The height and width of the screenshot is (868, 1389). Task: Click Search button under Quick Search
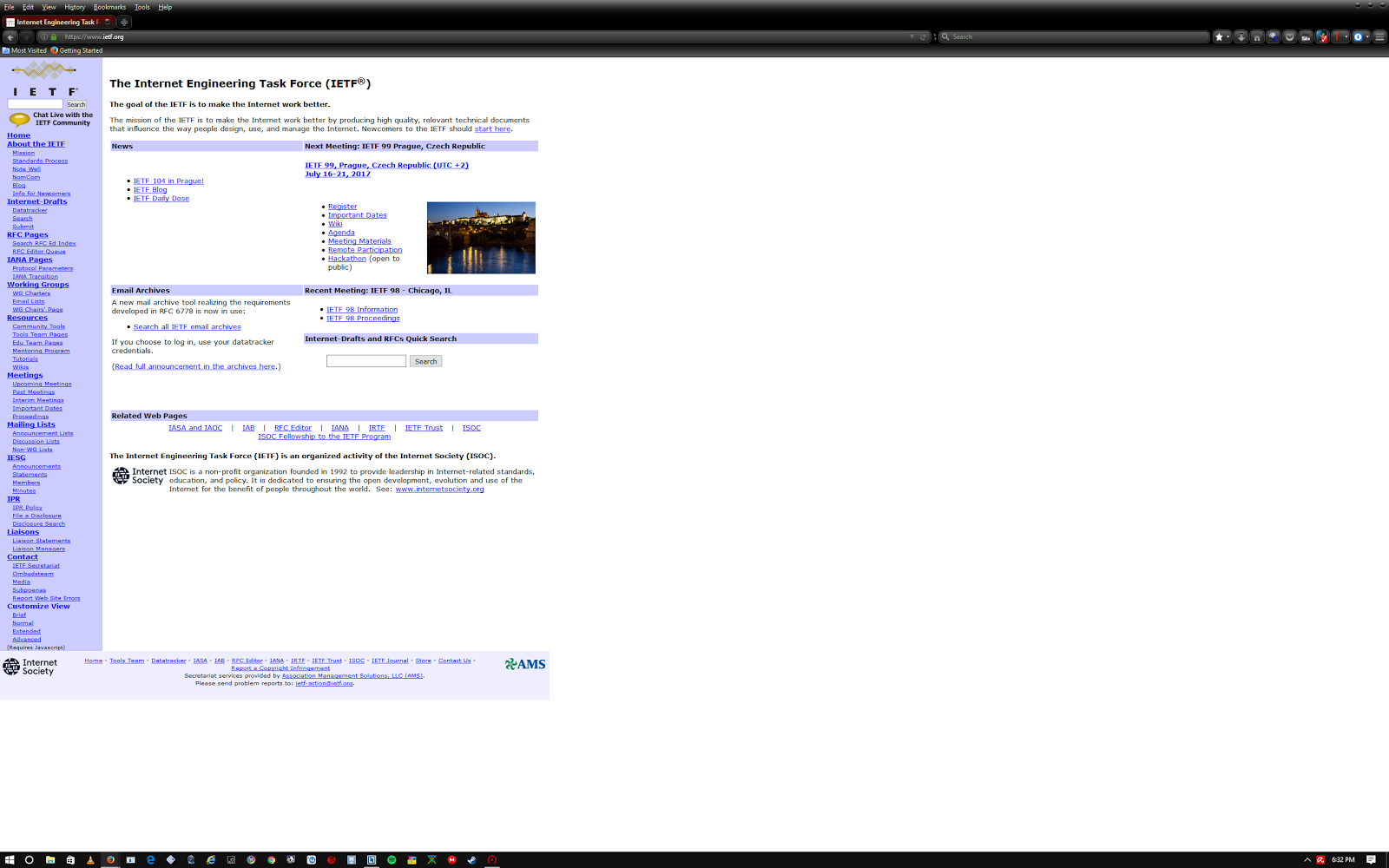[x=425, y=361]
